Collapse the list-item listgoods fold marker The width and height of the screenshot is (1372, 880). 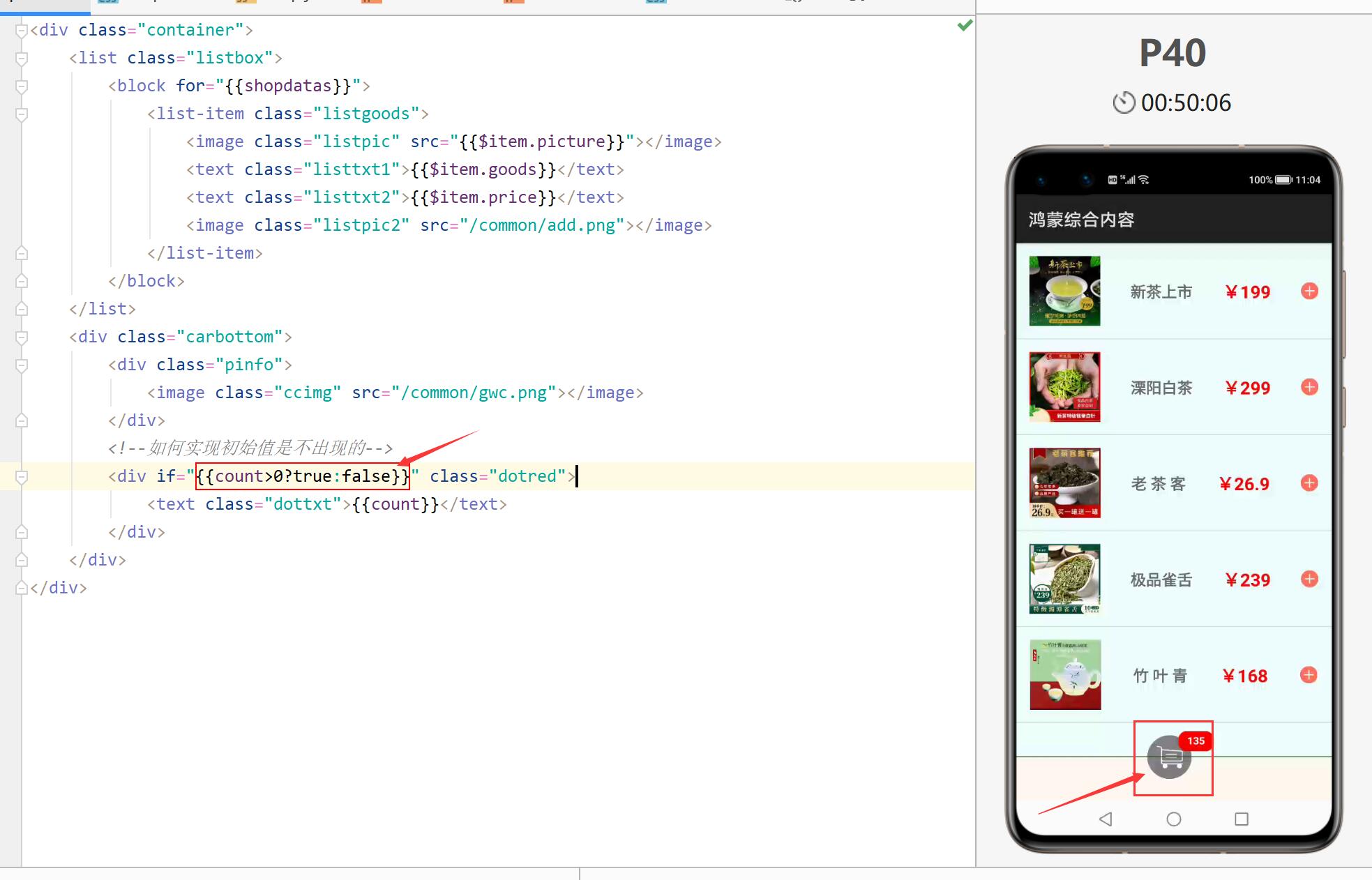(x=22, y=114)
